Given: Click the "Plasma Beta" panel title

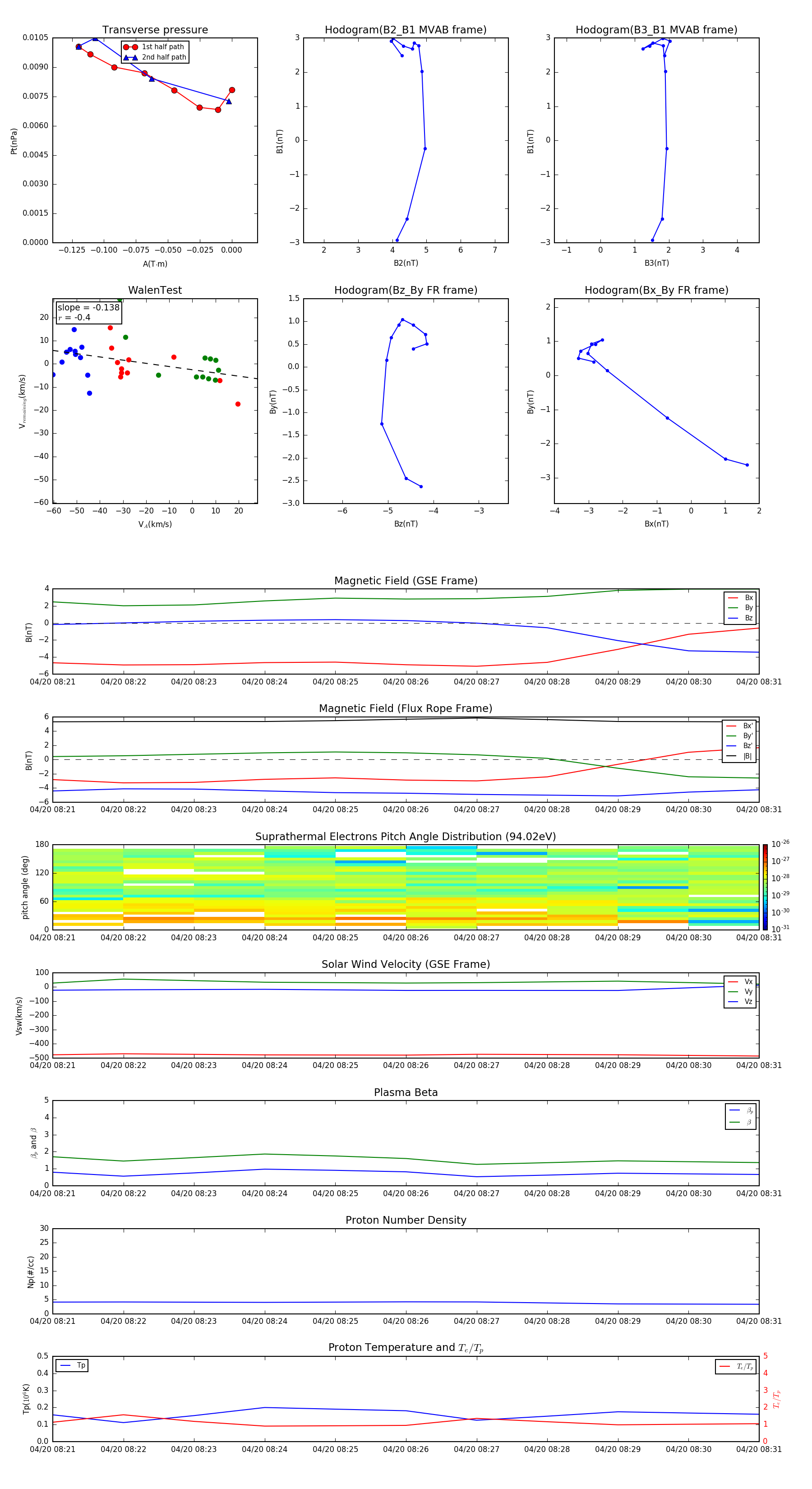Looking at the screenshot, I should click(406, 1092).
